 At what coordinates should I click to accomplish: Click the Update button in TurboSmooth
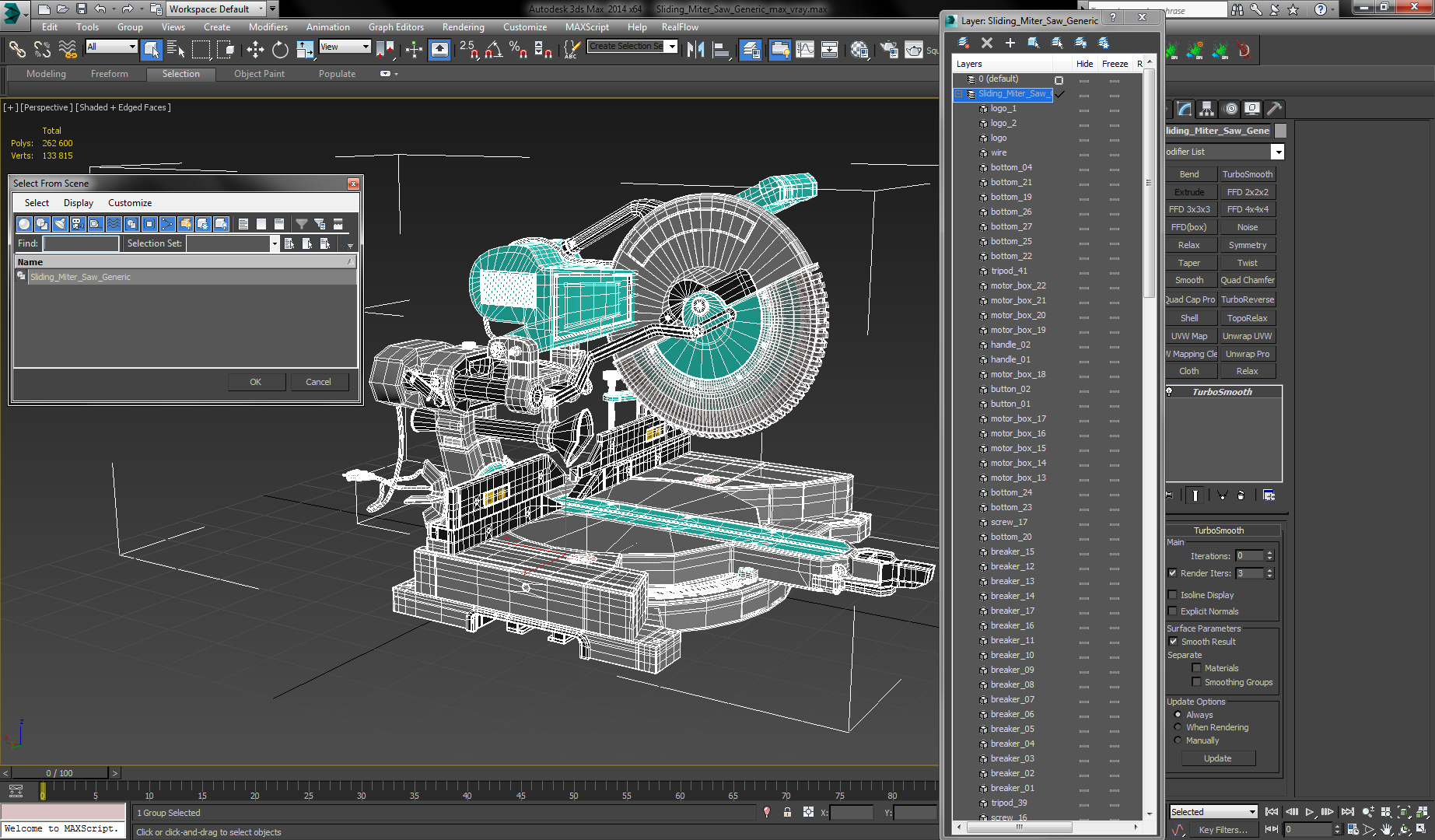(1217, 758)
